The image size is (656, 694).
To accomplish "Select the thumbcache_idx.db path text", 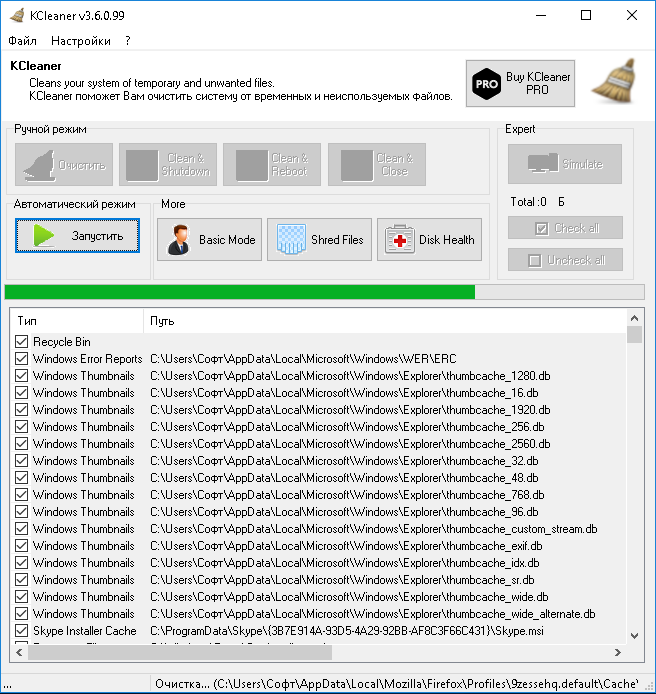I will tap(344, 563).
